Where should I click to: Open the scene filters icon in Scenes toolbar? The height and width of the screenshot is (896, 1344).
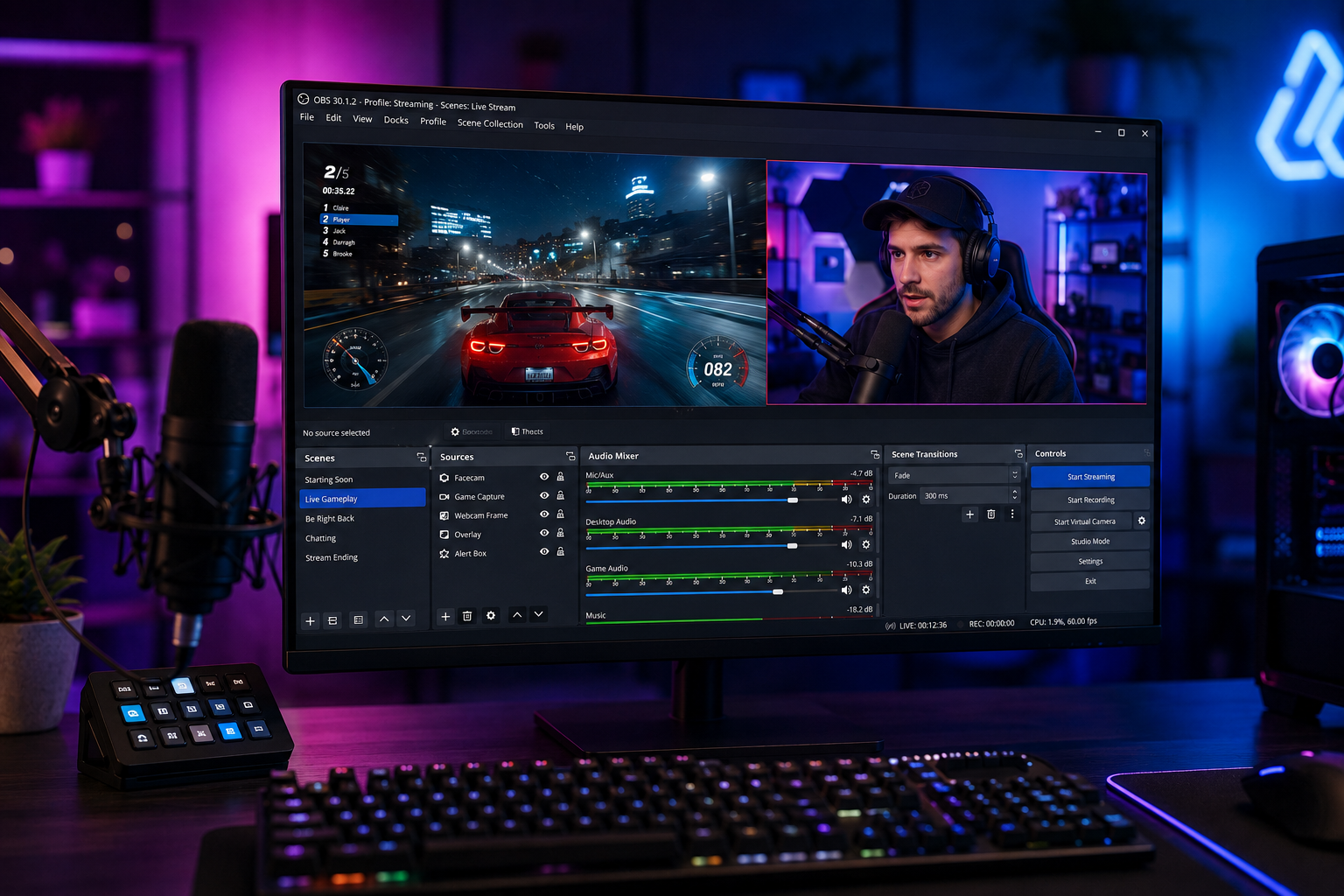point(358,619)
